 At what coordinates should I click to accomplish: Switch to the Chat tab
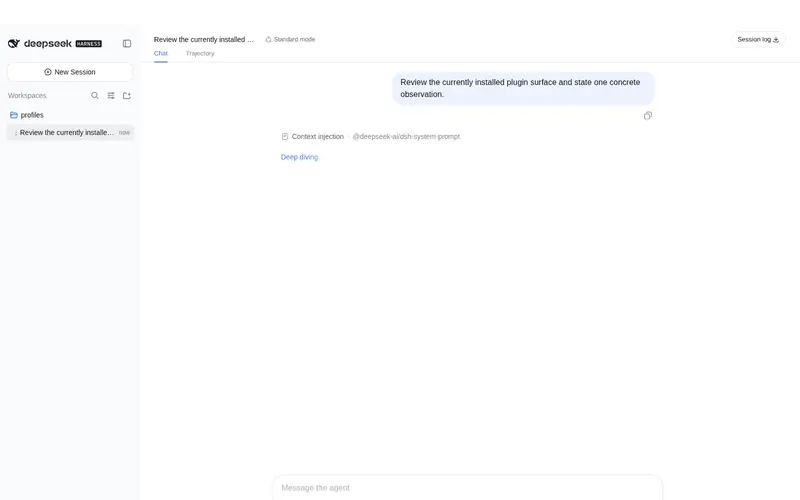pos(161,53)
